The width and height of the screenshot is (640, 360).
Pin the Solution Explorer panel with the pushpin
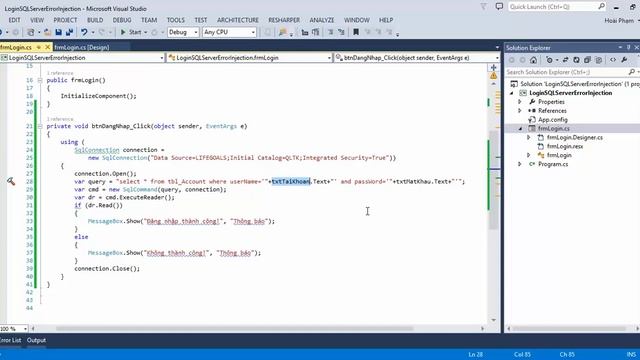[629, 47]
